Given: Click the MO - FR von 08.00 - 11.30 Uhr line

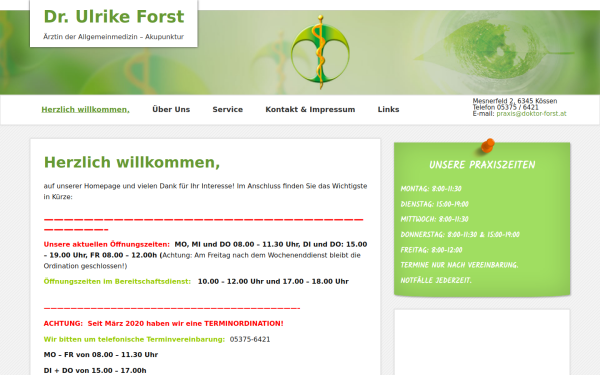Looking at the screenshot, I should pyautogui.click(x=101, y=355).
